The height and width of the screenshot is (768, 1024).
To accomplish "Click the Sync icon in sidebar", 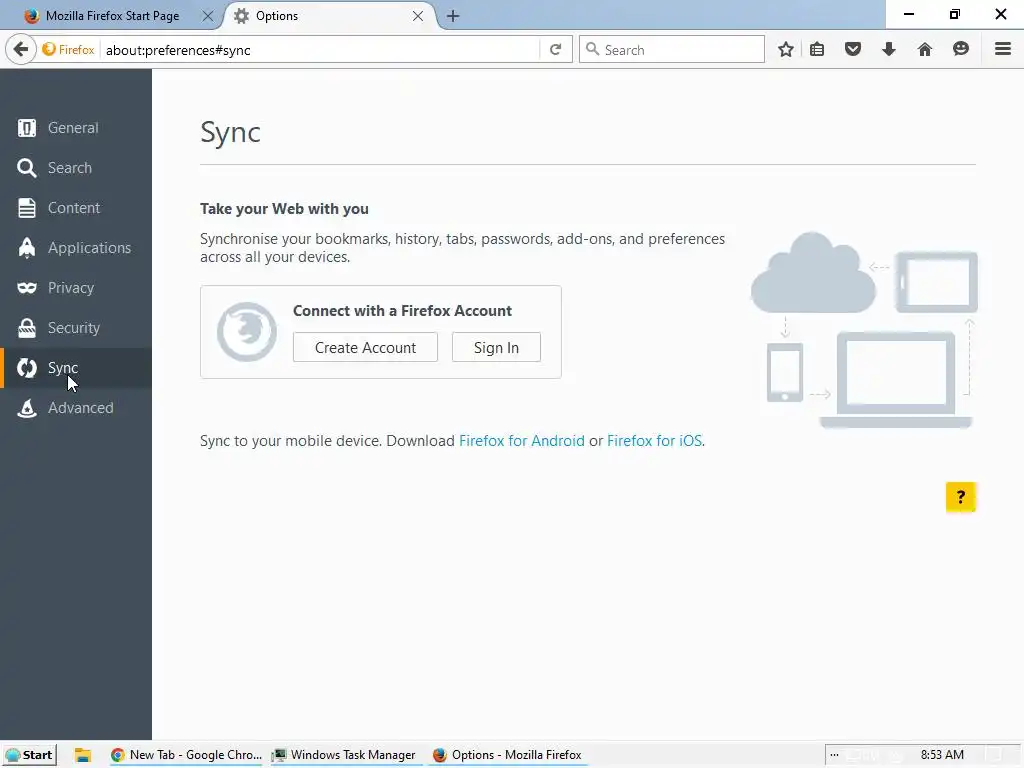I will tap(27, 368).
